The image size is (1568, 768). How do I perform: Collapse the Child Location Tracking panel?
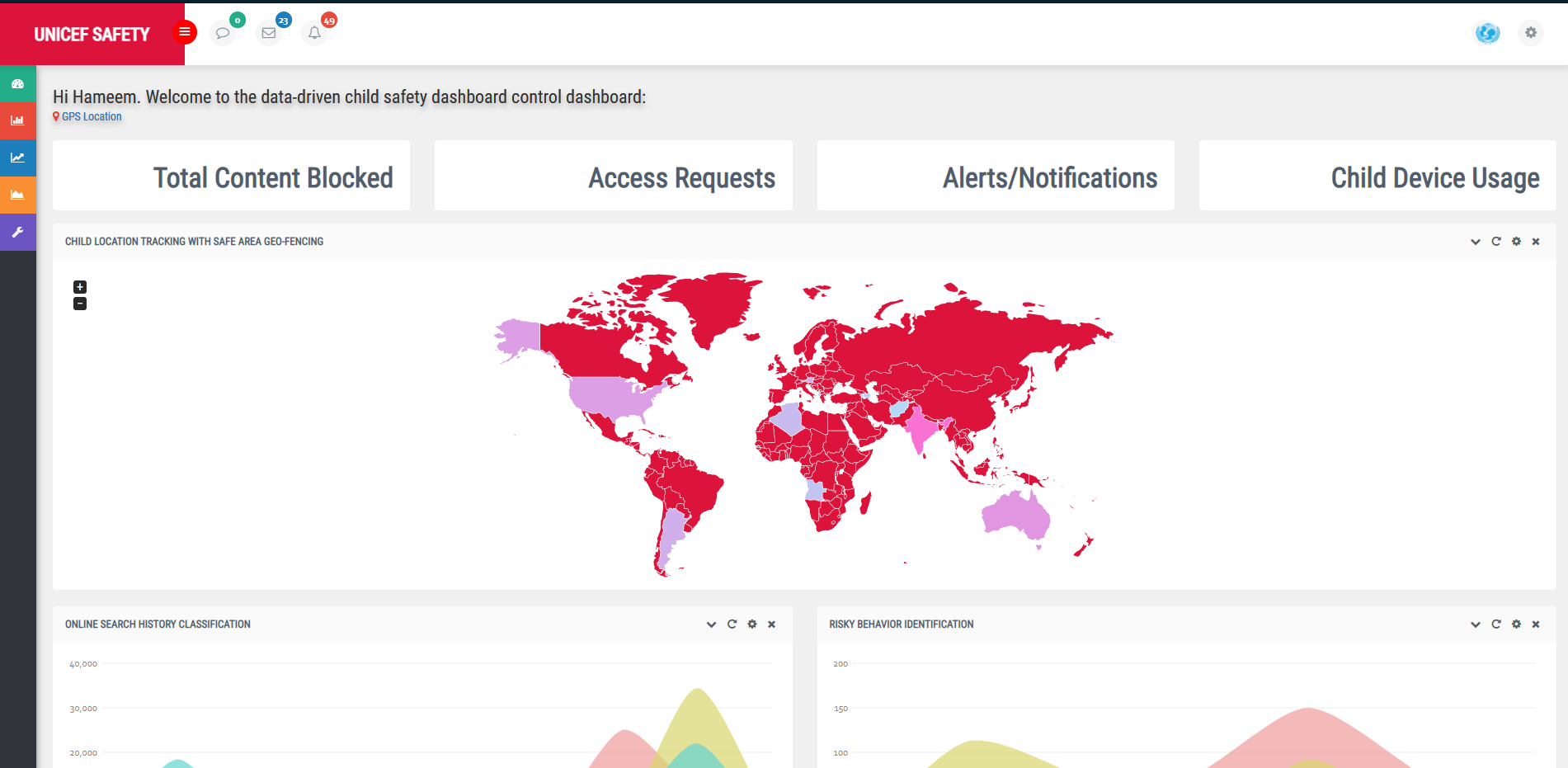tap(1476, 242)
